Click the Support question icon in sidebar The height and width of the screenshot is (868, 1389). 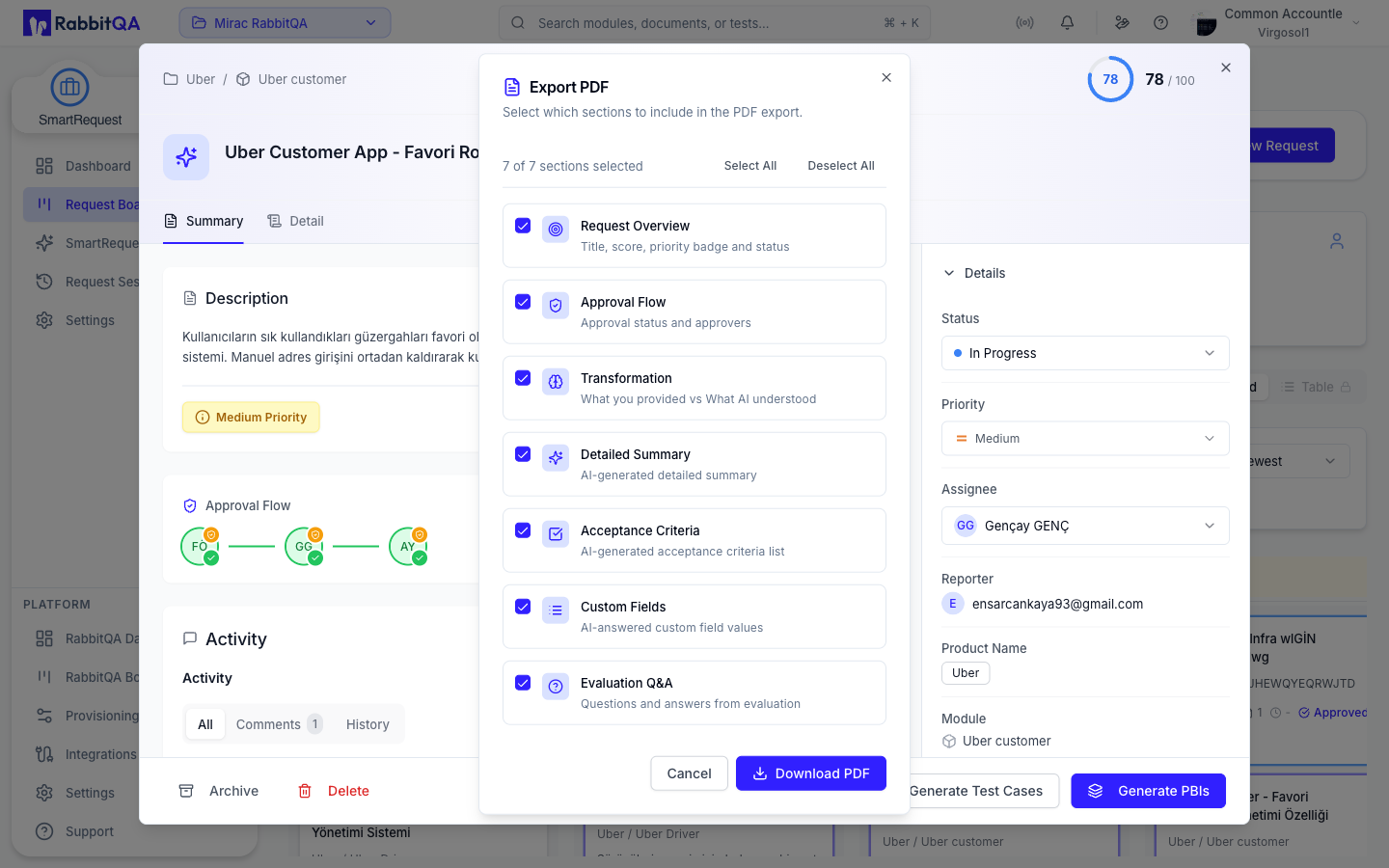[44, 831]
